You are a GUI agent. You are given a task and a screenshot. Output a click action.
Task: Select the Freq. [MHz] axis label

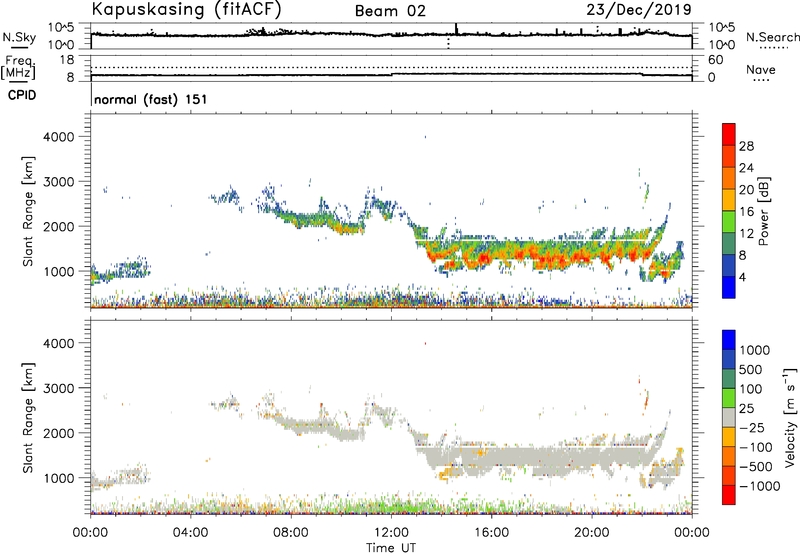[18, 68]
